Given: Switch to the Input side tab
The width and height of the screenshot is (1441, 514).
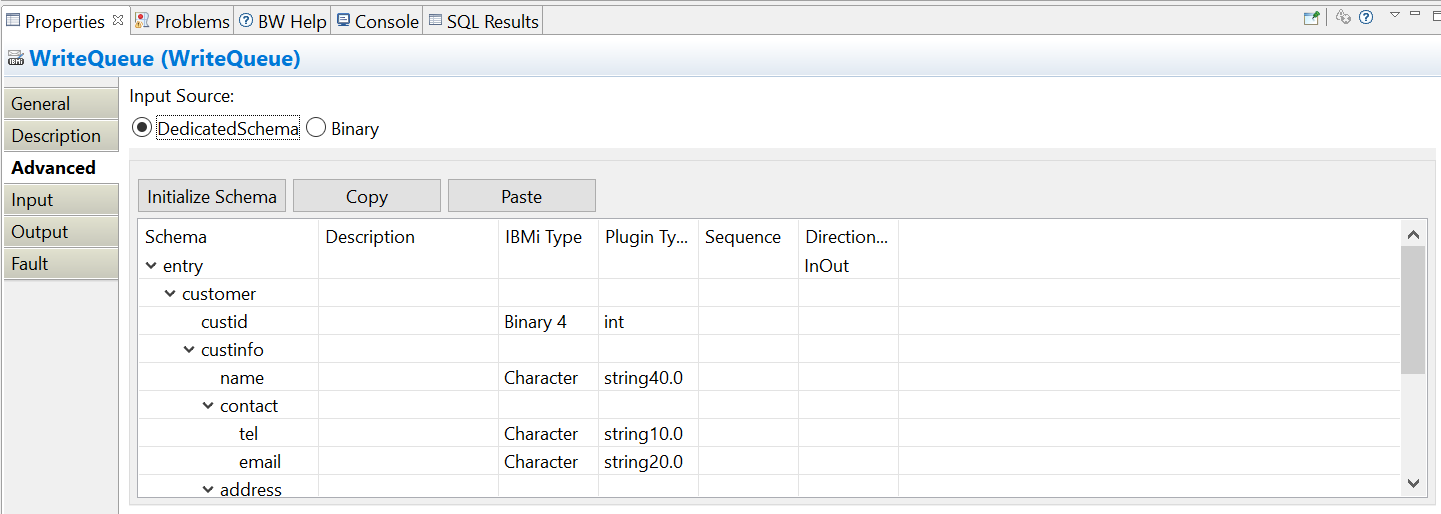Looking at the screenshot, I should pos(33,200).
